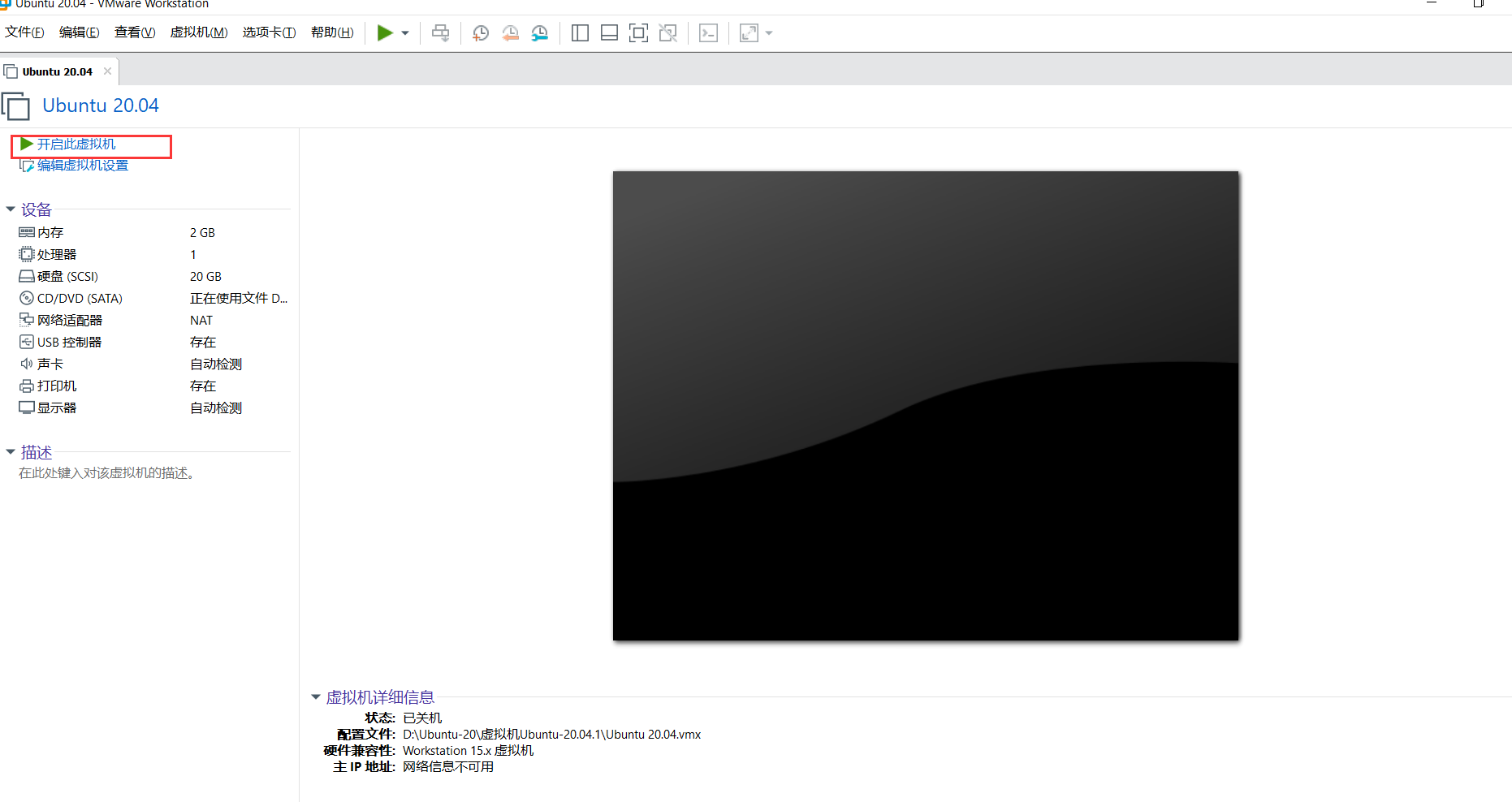This screenshot has width=1512, height=802.
Task: Open the 虚拟机(M) menu
Action: [199, 32]
